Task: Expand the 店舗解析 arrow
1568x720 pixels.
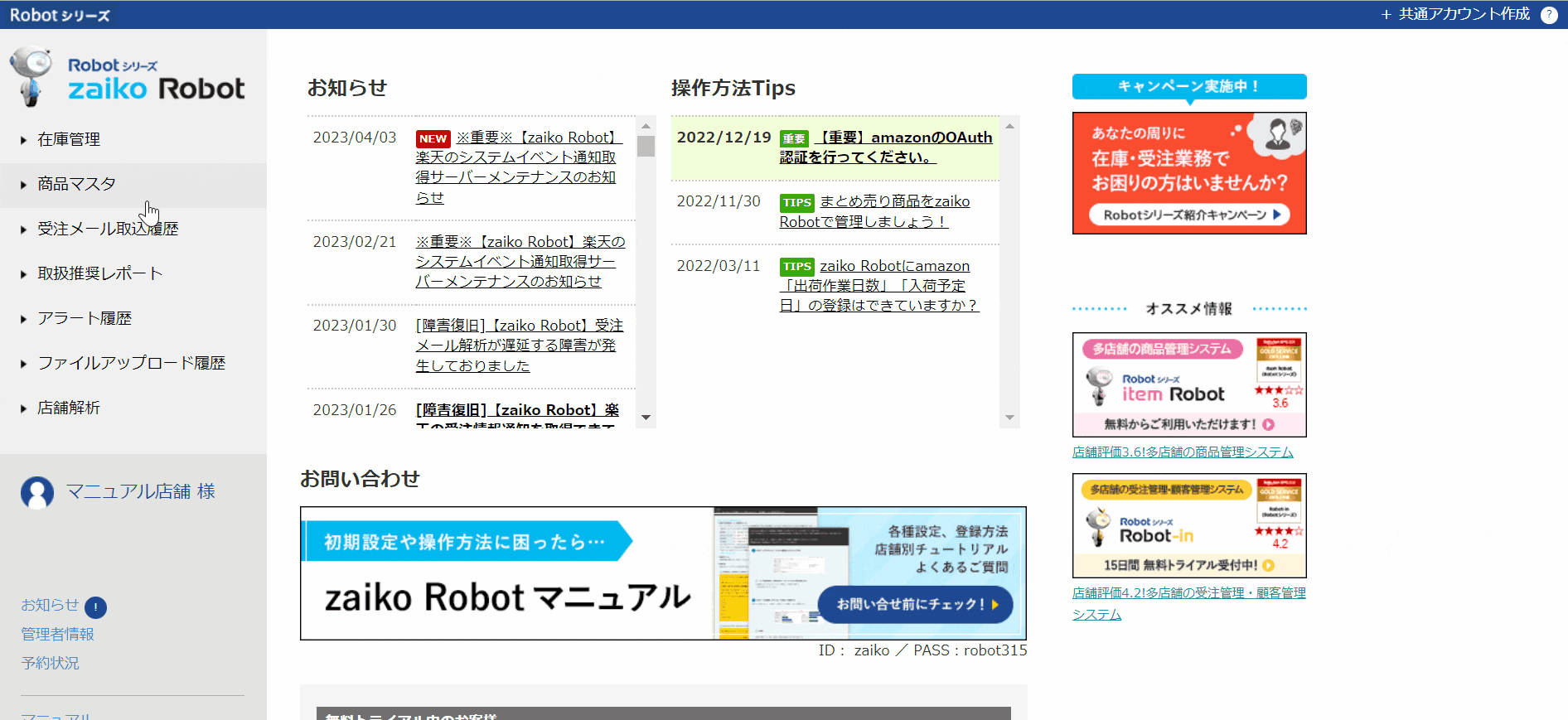Action: point(24,408)
